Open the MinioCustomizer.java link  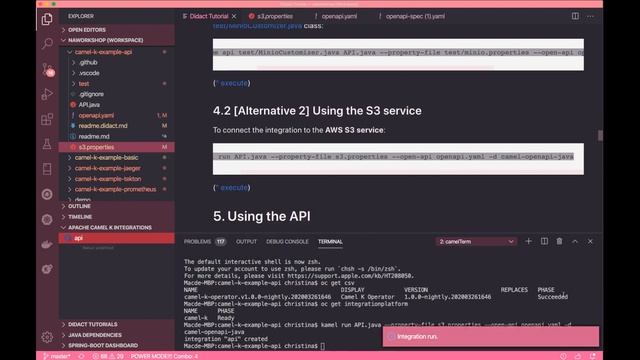tap(257, 26)
